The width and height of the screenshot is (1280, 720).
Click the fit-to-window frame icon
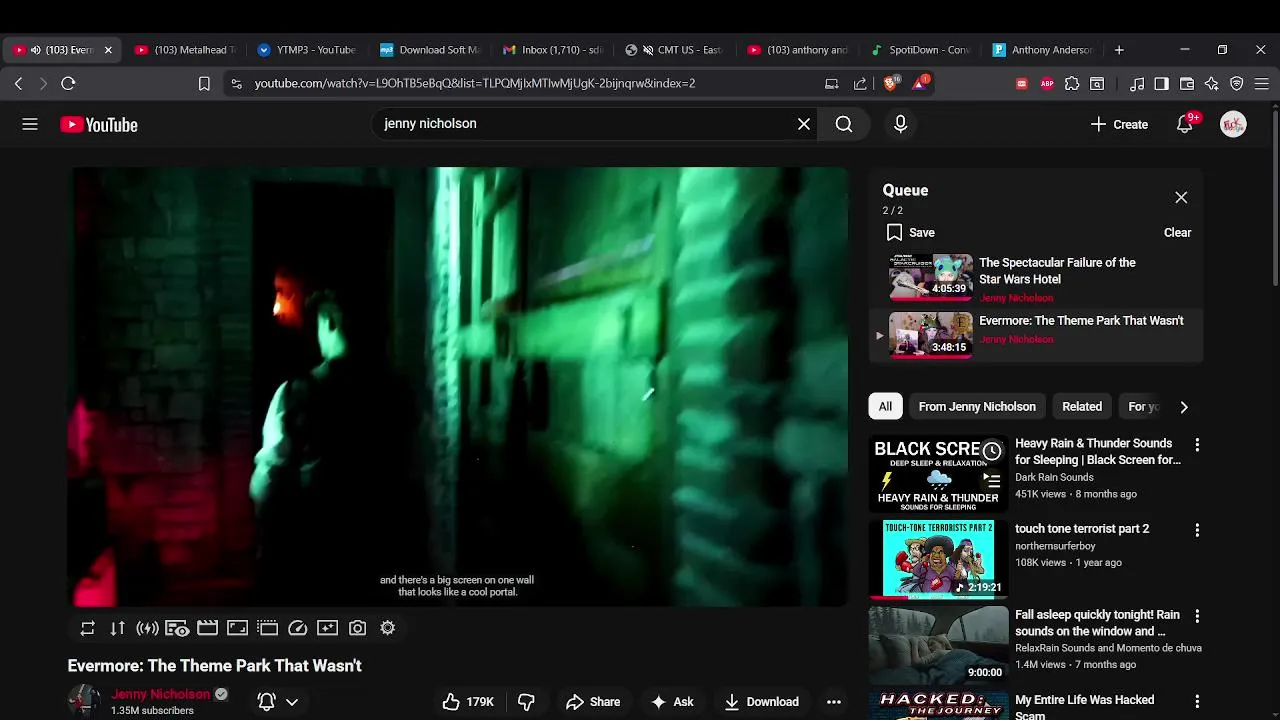pyautogui.click(x=238, y=628)
